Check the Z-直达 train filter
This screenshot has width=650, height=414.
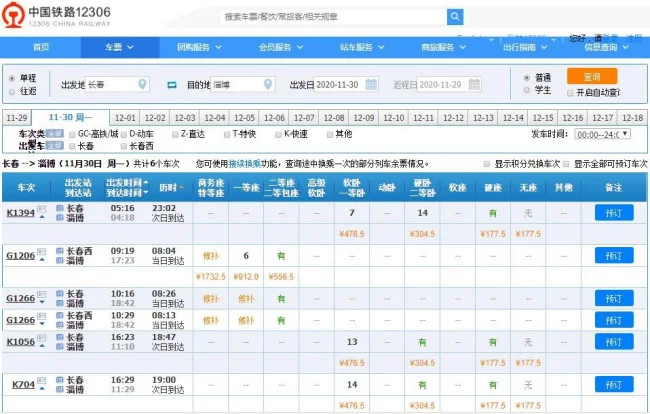coord(175,134)
